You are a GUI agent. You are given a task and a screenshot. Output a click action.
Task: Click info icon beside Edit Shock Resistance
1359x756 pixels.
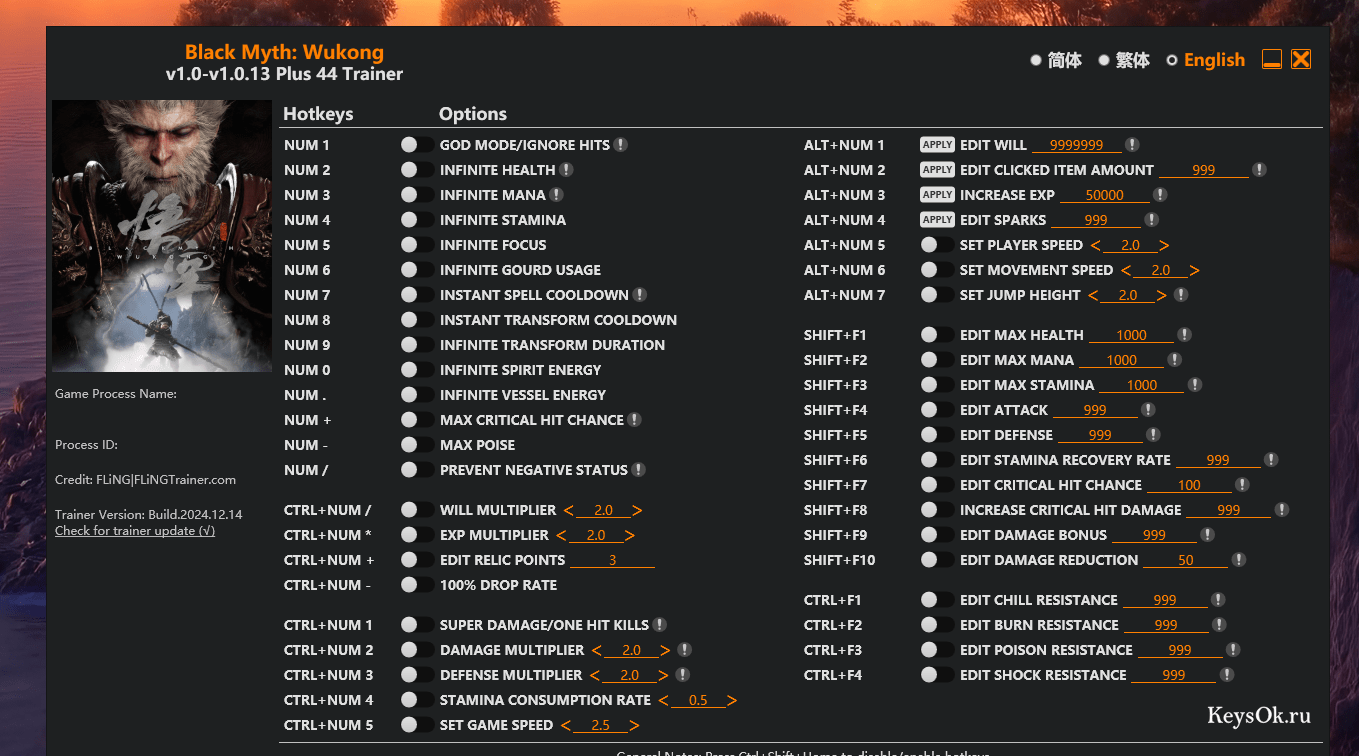[1226, 675]
